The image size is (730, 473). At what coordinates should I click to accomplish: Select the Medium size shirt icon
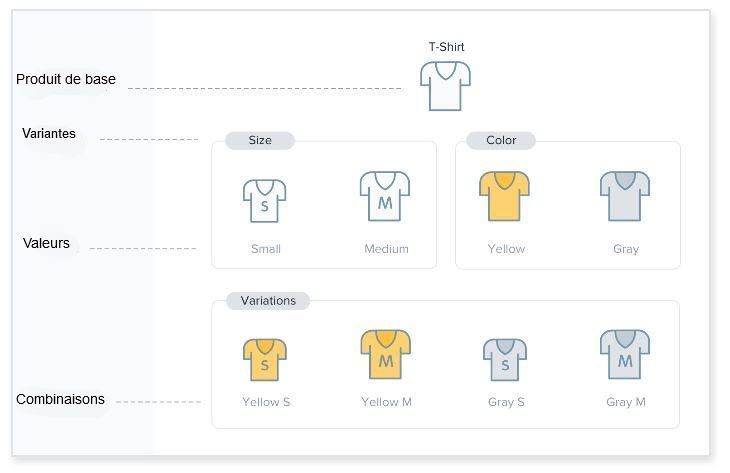pyautogui.click(x=385, y=196)
